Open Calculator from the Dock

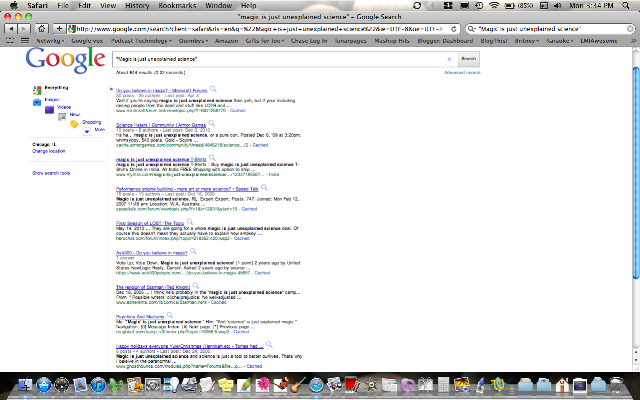coord(443,385)
